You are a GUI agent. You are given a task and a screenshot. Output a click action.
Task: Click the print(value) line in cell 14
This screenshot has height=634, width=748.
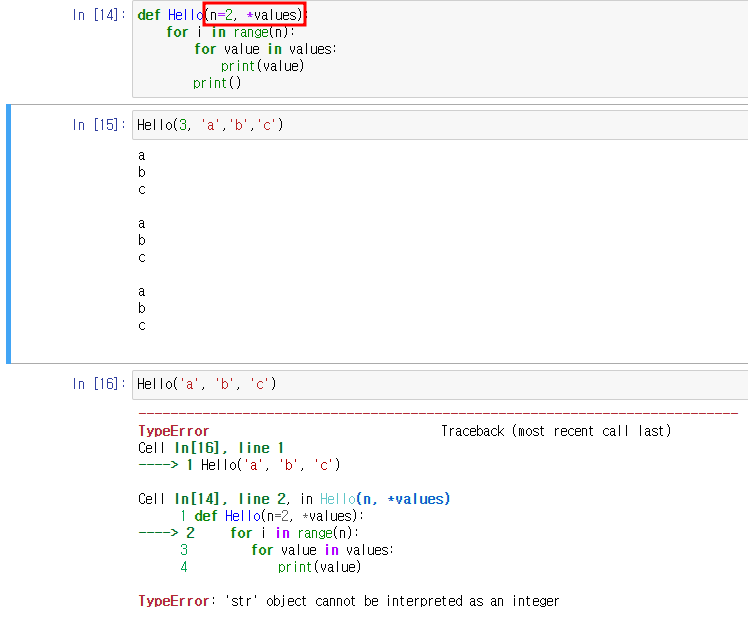pyautogui.click(x=262, y=66)
